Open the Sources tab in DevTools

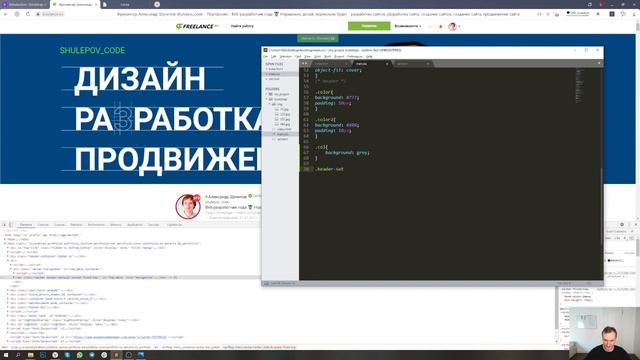coord(60,224)
